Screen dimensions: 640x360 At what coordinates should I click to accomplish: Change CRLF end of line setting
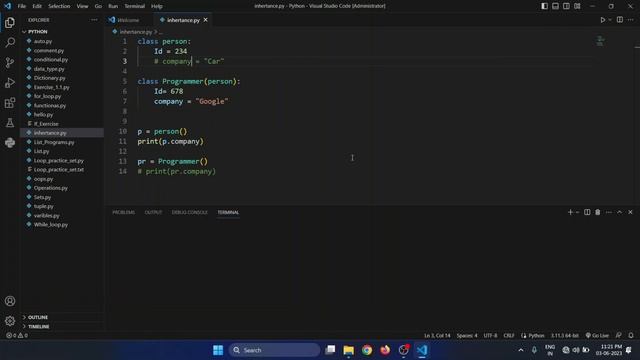click(x=509, y=336)
